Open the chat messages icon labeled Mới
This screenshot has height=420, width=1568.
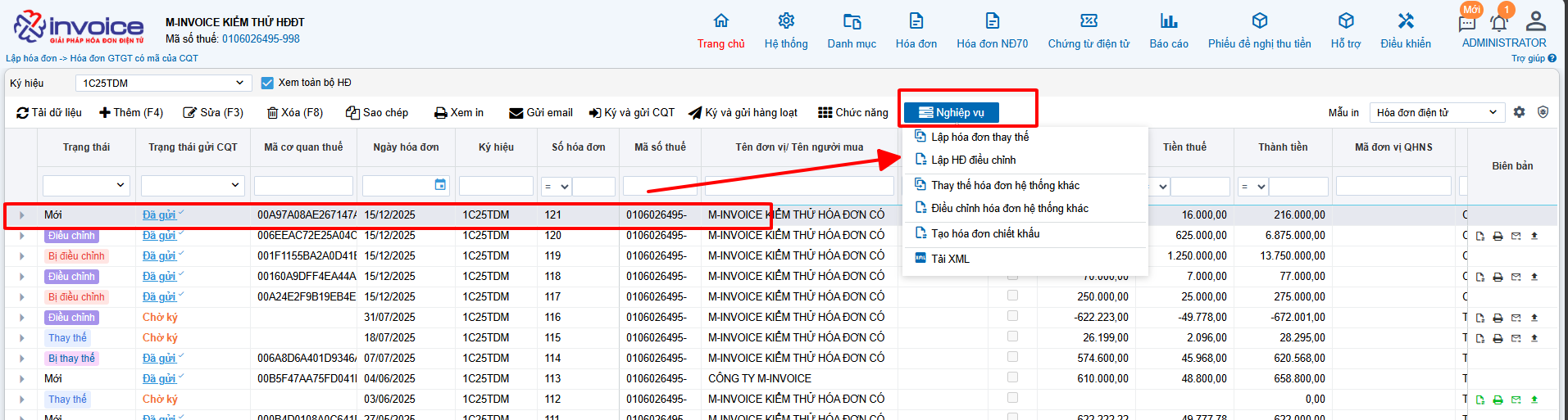coord(1467,24)
